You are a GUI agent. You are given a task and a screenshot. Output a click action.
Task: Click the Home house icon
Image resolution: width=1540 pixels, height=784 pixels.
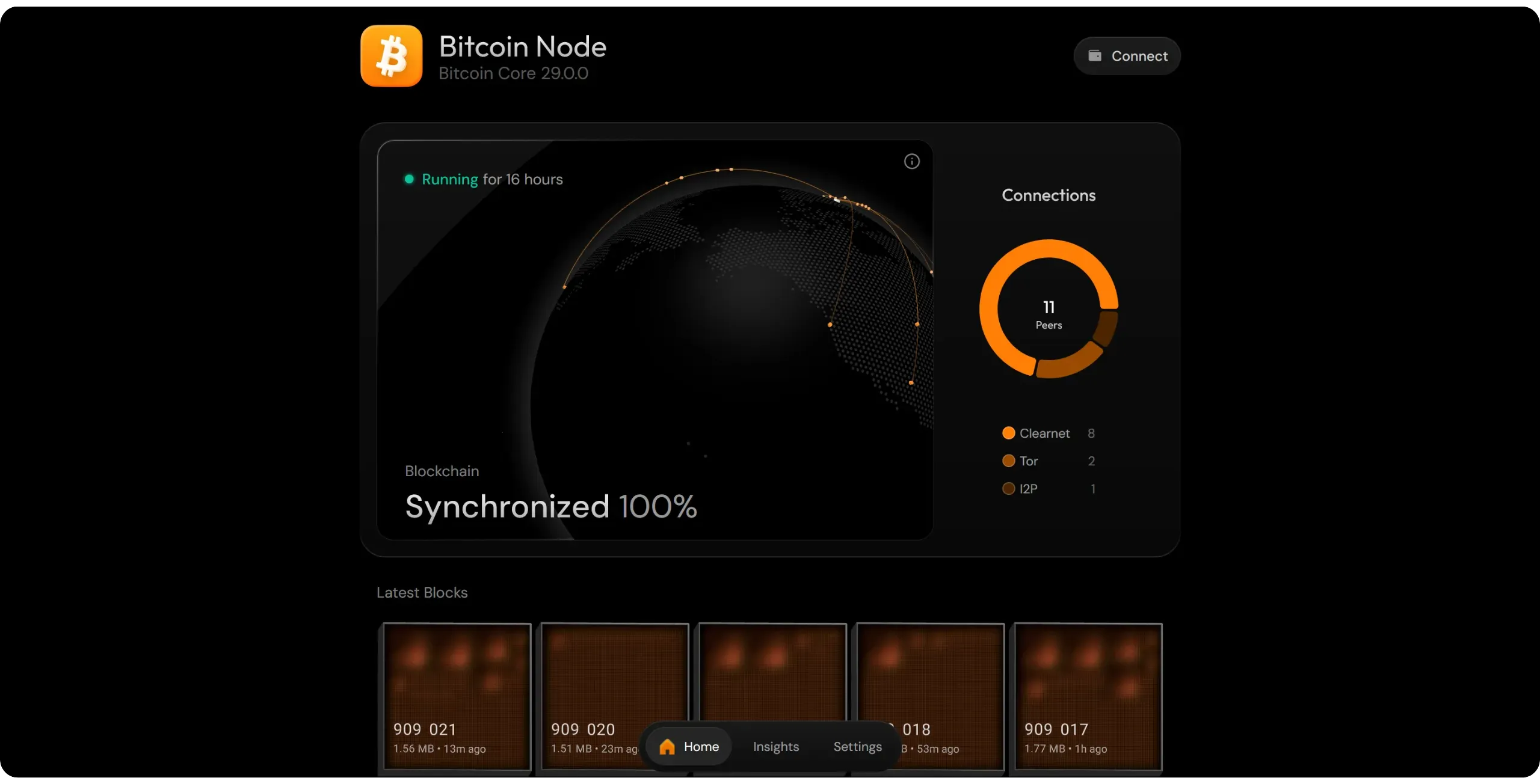click(667, 746)
